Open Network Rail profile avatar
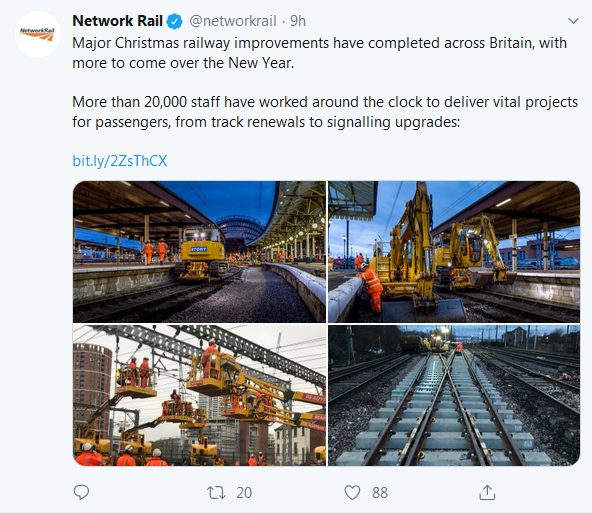This screenshot has height=513, width=592. (37, 34)
